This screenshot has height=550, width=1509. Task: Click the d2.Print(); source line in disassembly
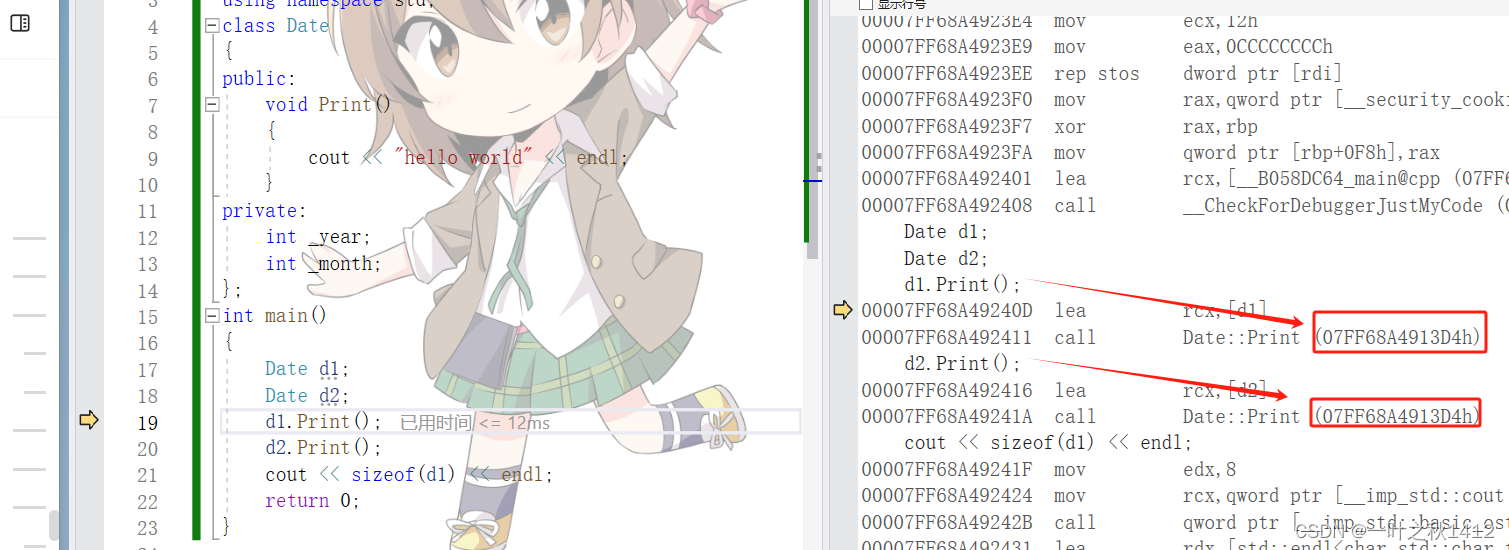[963, 363]
